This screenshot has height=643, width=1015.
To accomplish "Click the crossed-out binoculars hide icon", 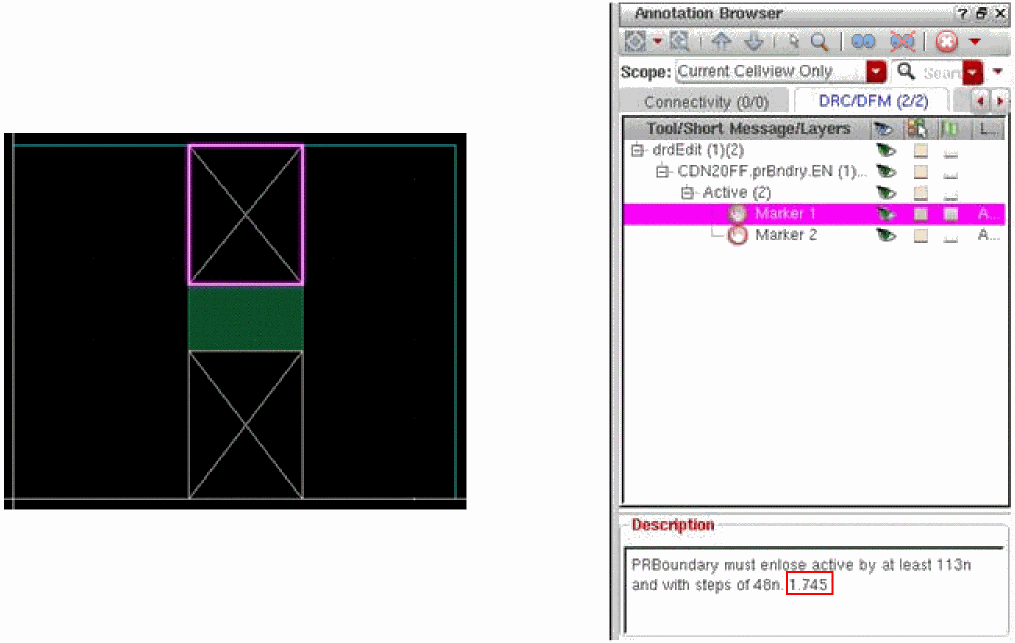I will coord(902,42).
